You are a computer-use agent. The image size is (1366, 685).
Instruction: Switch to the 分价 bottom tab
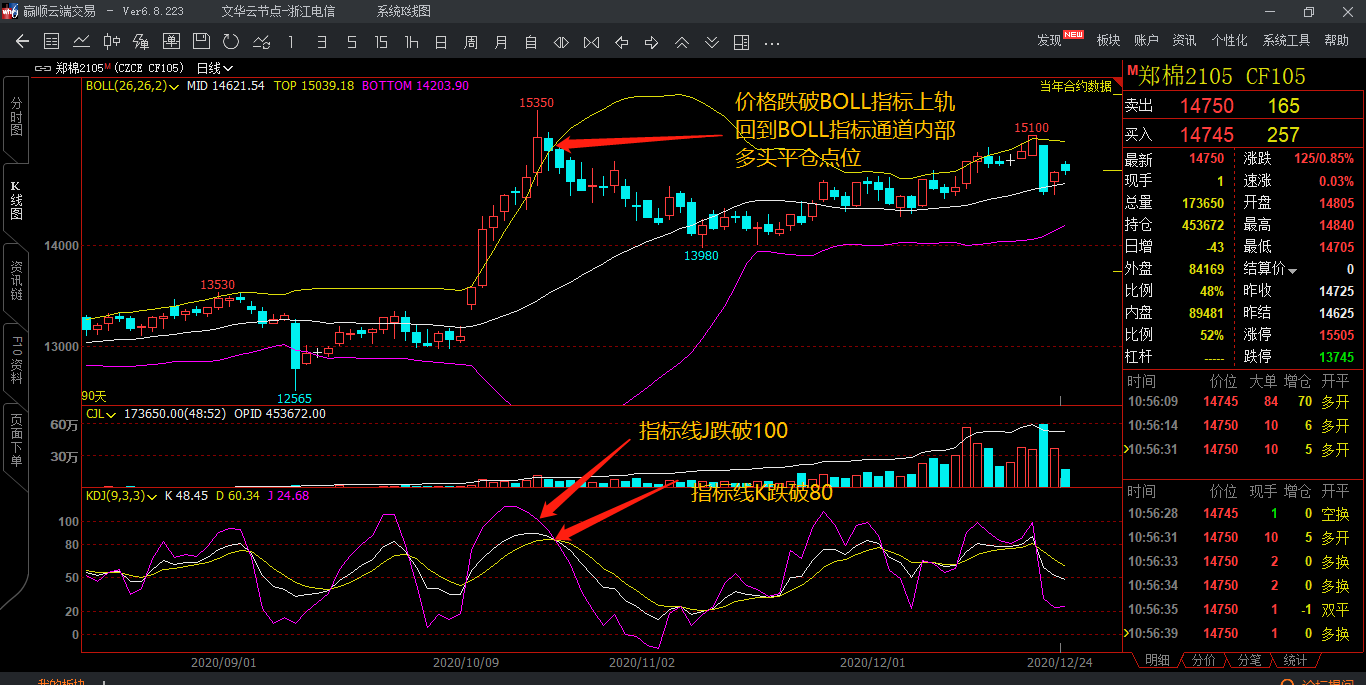[1204, 660]
